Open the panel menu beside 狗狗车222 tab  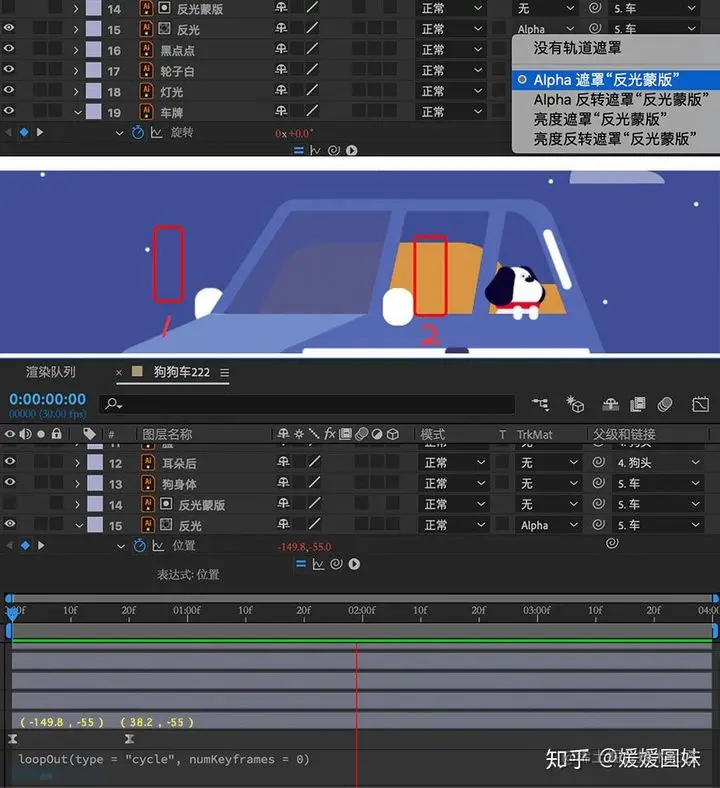[225, 373]
